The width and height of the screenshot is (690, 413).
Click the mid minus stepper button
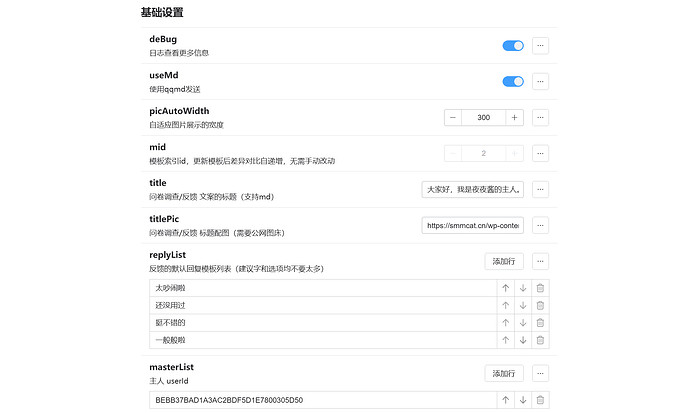(x=453, y=154)
